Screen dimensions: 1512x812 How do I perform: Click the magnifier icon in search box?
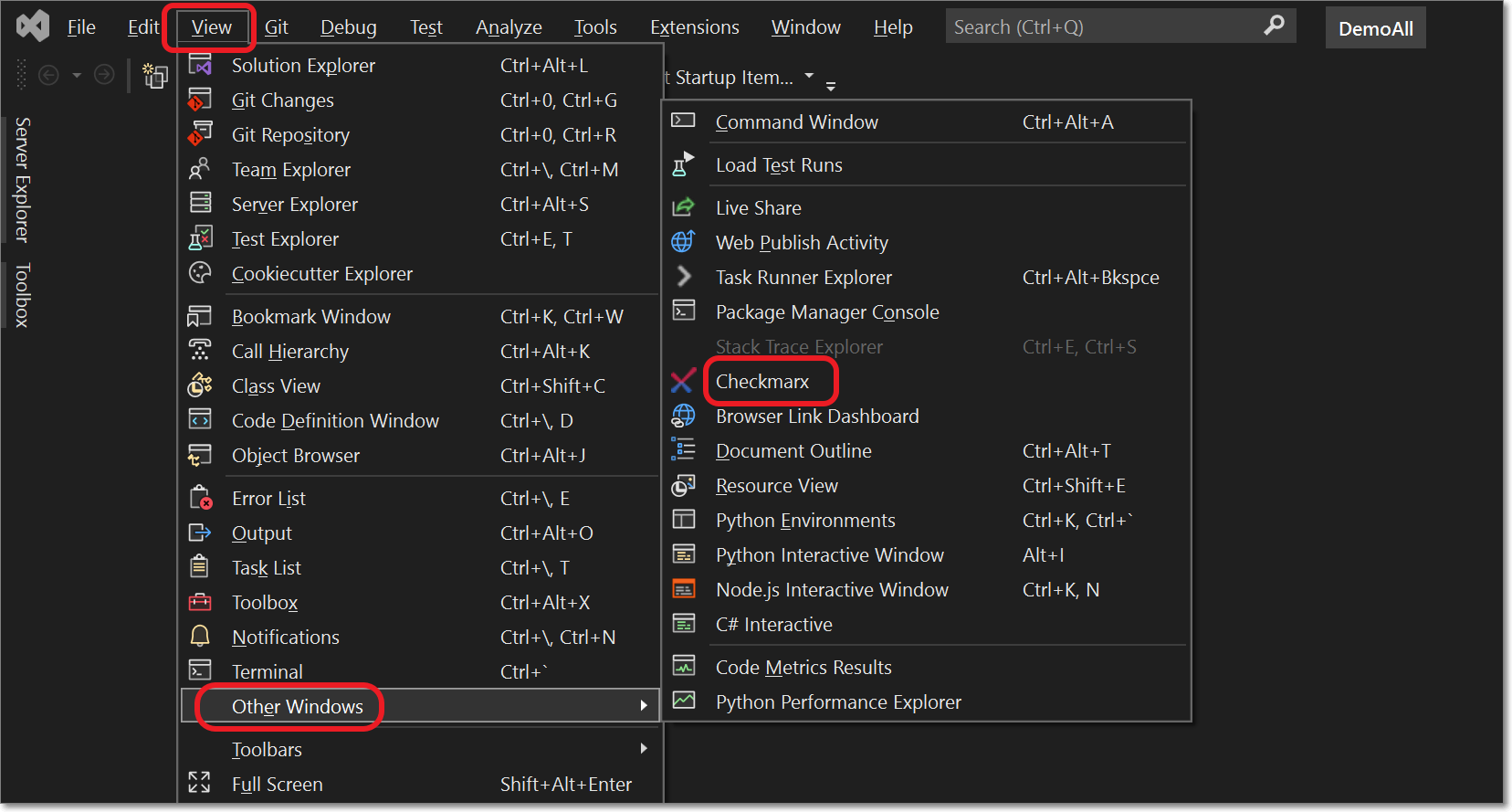(1275, 26)
